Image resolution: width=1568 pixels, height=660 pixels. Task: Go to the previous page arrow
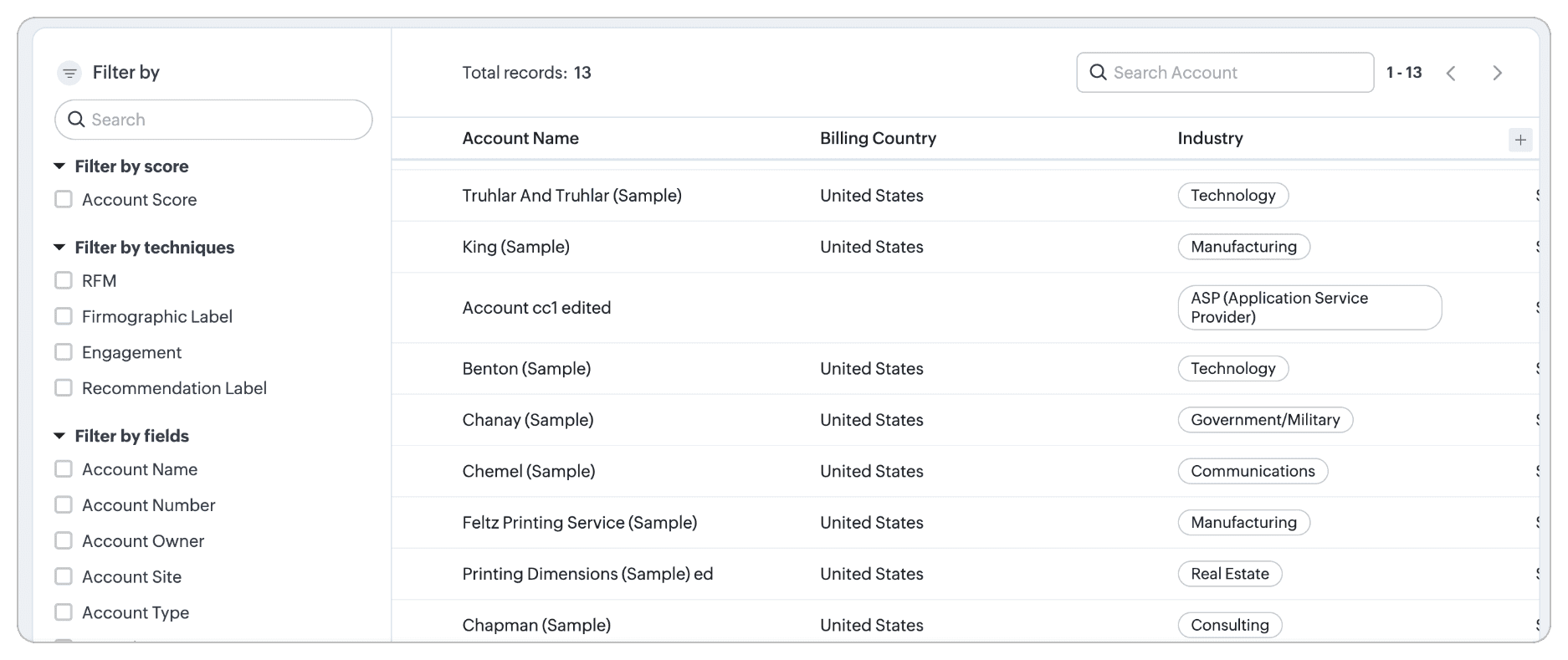[x=1451, y=74]
